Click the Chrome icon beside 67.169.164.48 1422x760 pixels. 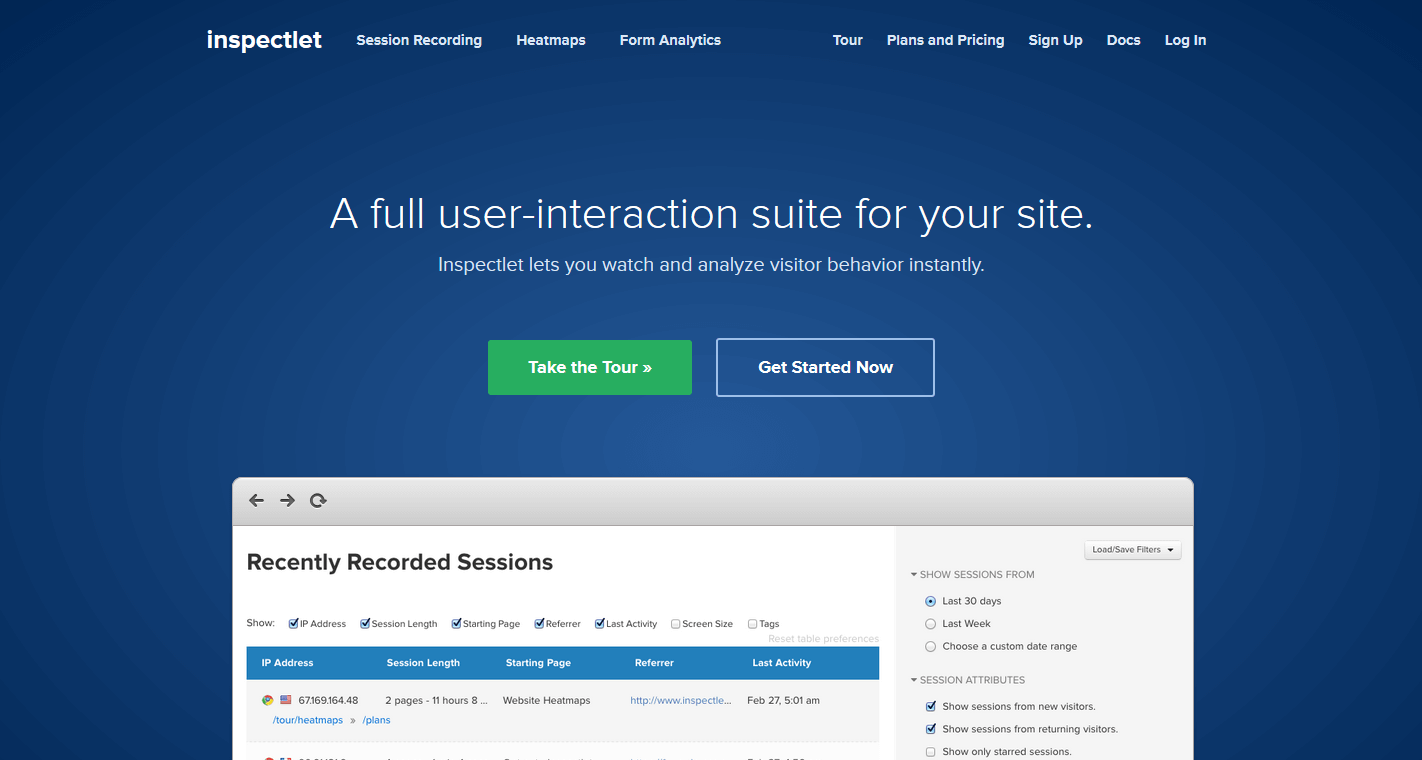268,700
